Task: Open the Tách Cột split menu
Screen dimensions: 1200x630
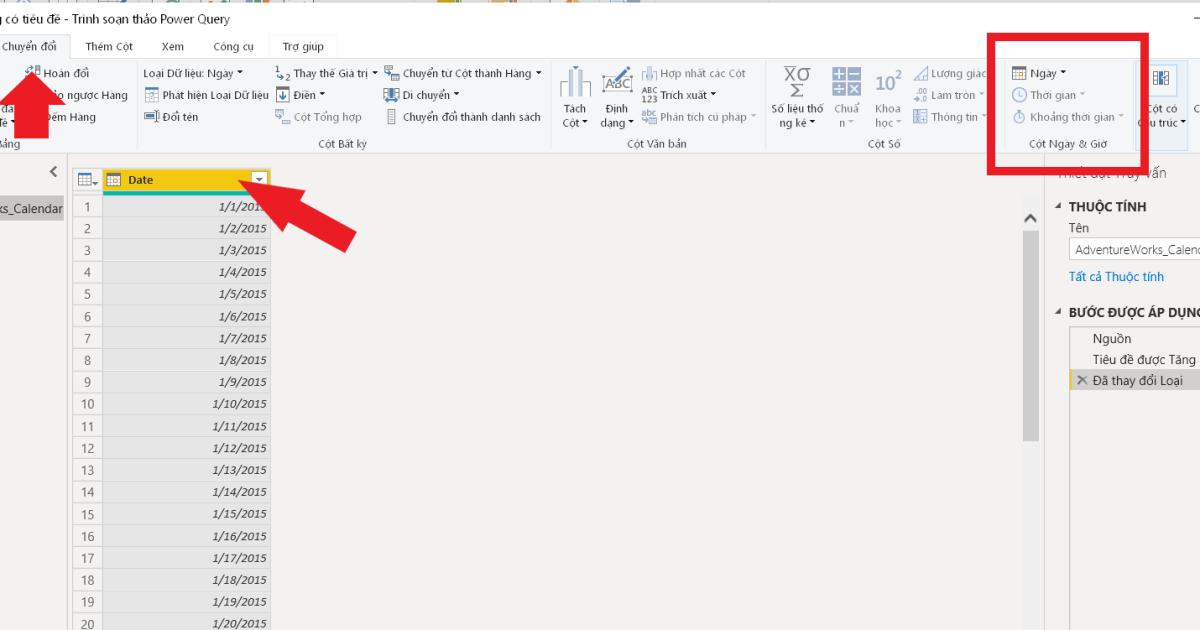Action: click(575, 97)
